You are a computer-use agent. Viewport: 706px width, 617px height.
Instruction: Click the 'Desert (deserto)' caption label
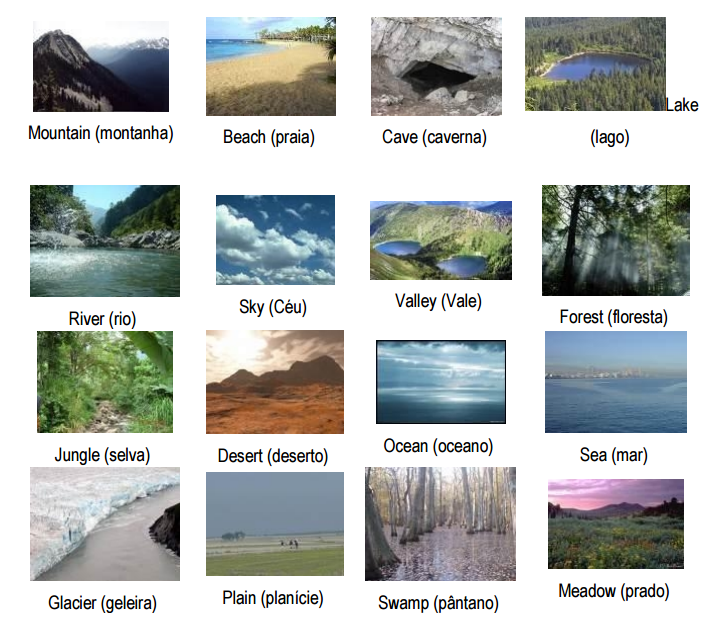click(x=273, y=456)
